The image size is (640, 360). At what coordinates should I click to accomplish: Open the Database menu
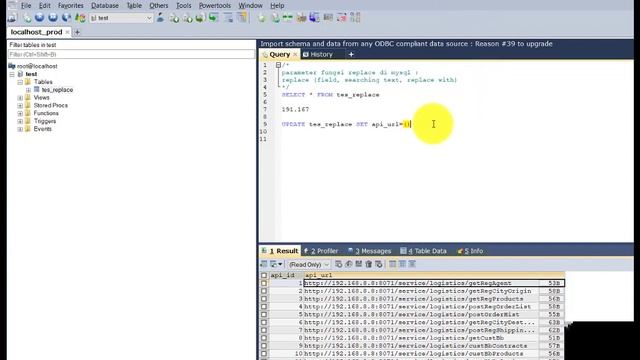pos(104,6)
